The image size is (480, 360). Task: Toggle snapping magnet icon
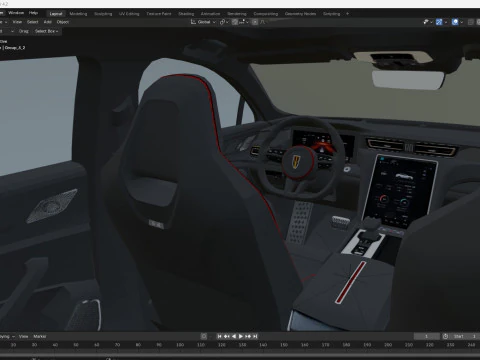pos(235,22)
